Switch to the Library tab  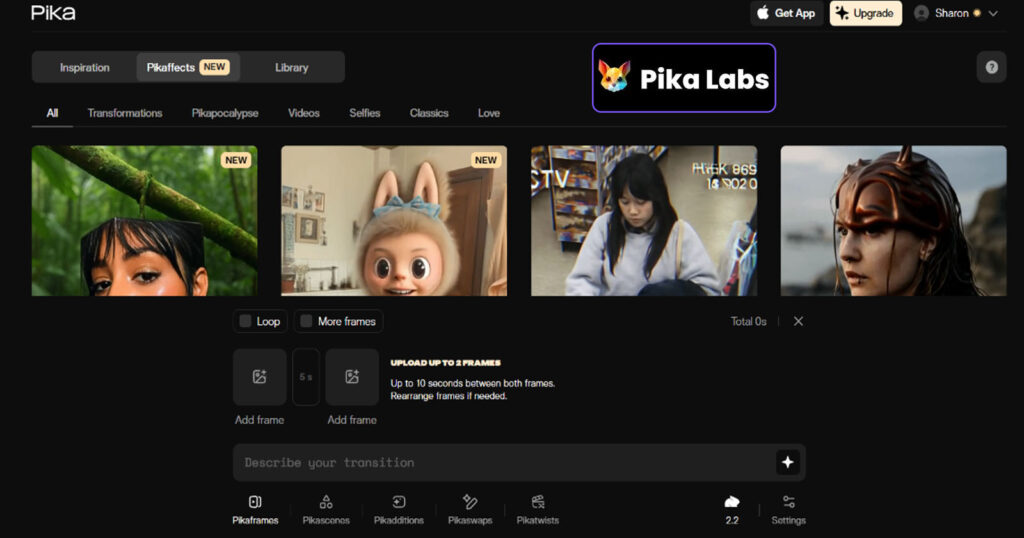(x=291, y=67)
